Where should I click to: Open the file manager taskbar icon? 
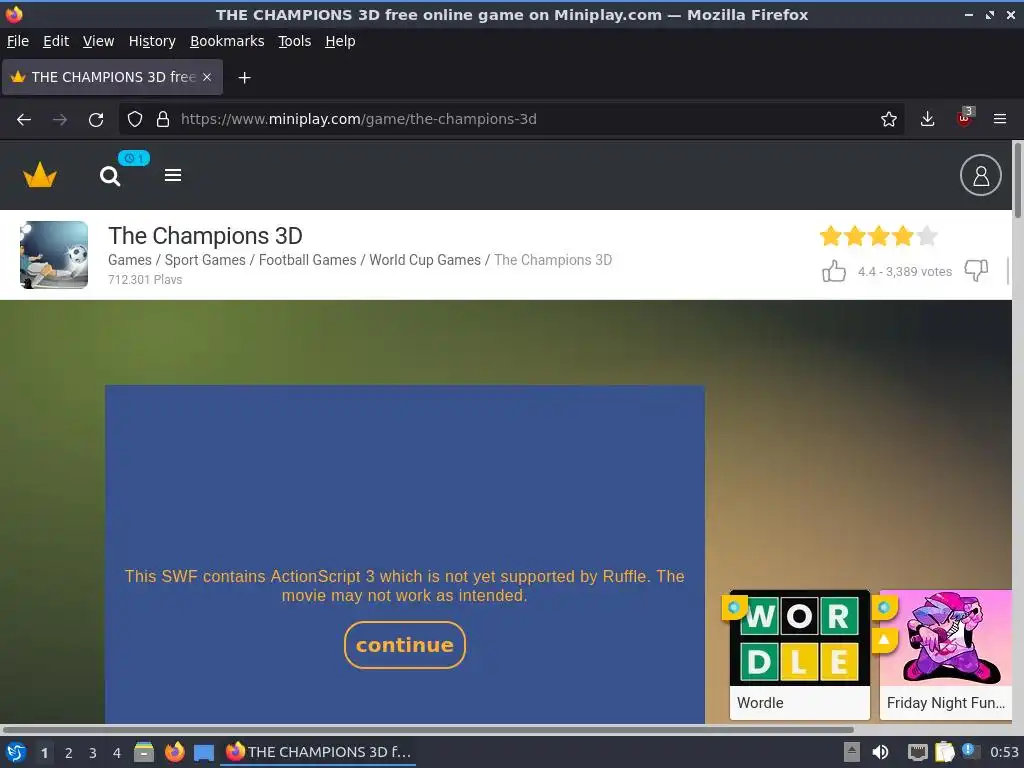click(x=144, y=752)
